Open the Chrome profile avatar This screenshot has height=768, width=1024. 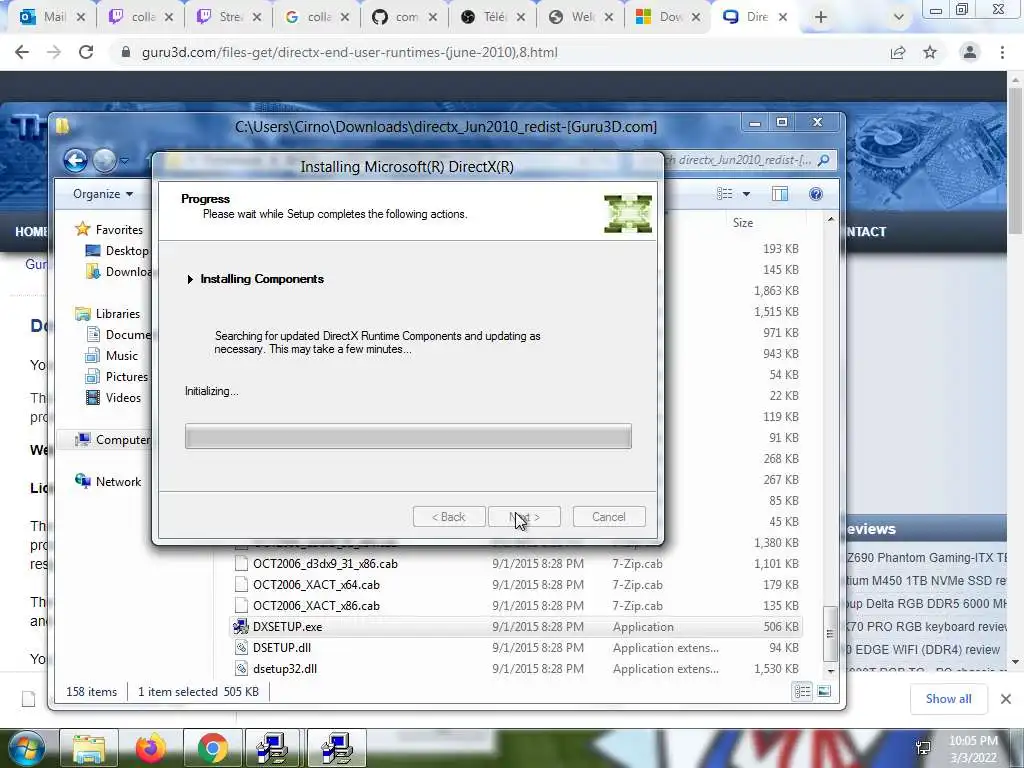tap(970, 52)
